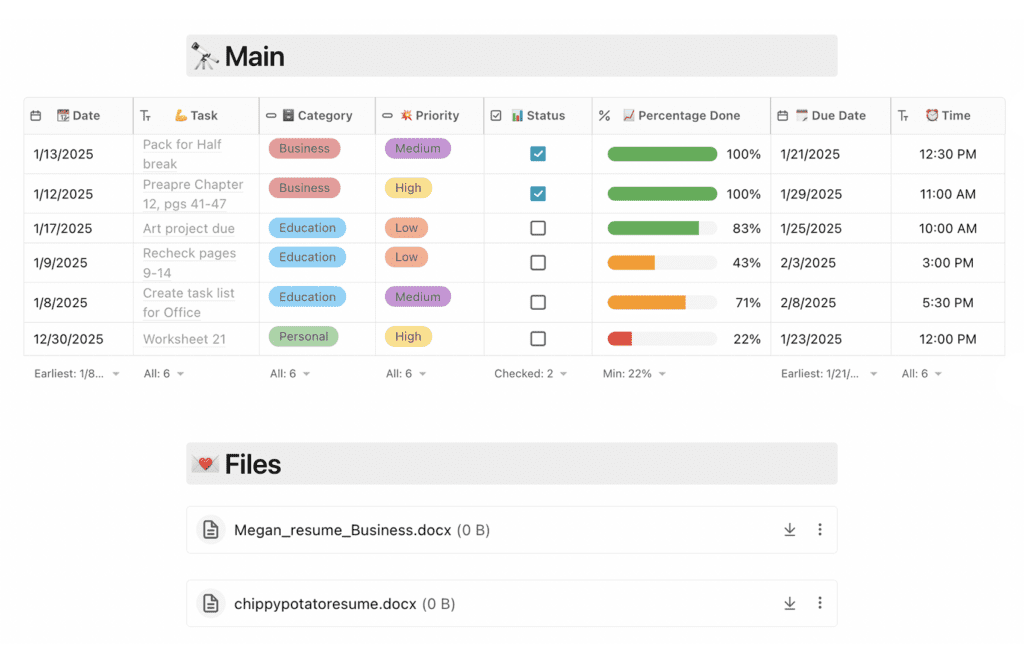Screen dimensions: 1024x663
Task: Check the status box for Worksheet 21
Action: pyautogui.click(x=538, y=339)
